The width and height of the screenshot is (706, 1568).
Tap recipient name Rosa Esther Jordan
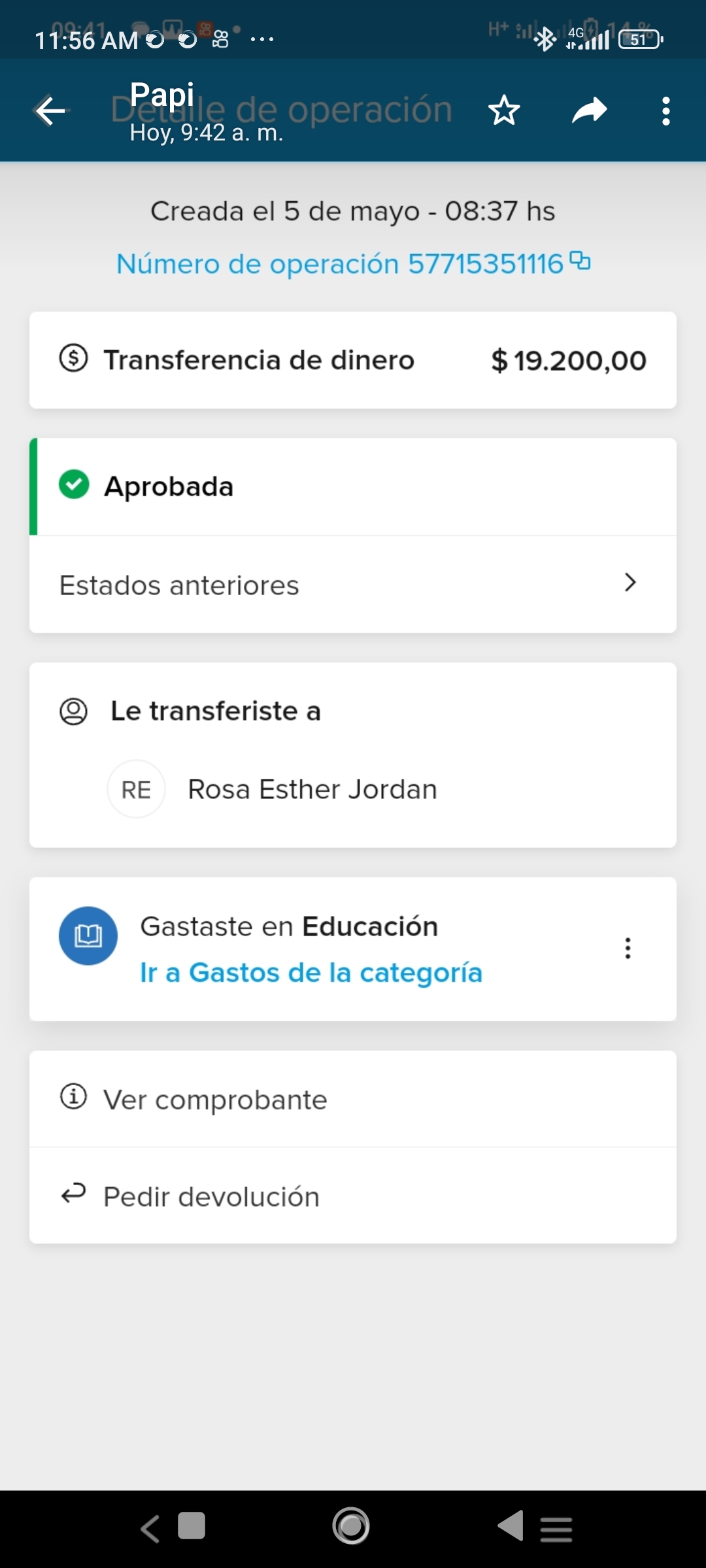tap(312, 789)
